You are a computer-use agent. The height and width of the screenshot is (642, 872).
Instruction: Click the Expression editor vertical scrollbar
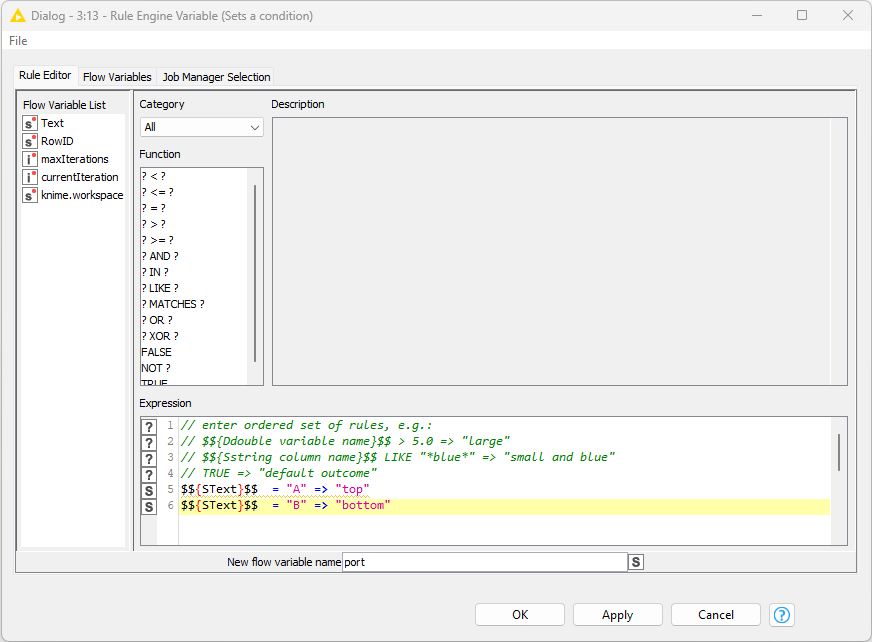839,452
